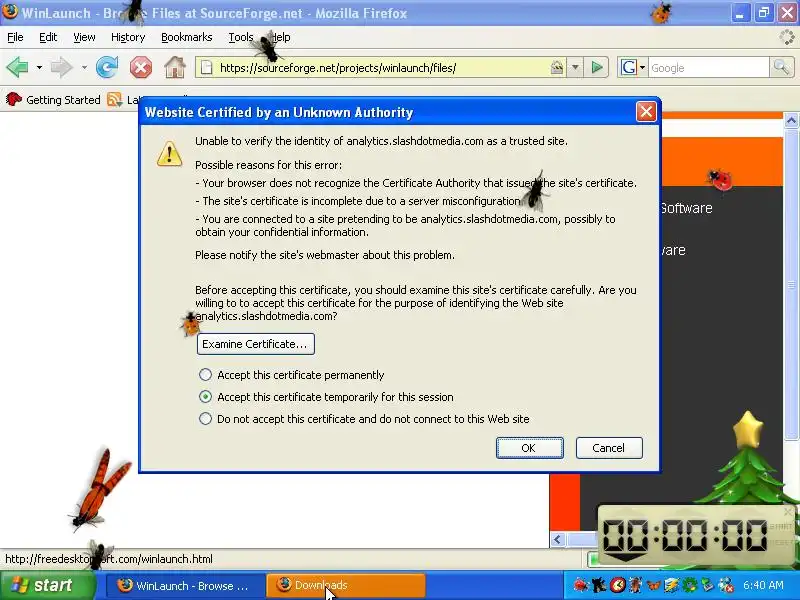The height and width of the screenshot is (600, 800).
Task: Click the padlock icon in the address bar
Action: (557, 67)
